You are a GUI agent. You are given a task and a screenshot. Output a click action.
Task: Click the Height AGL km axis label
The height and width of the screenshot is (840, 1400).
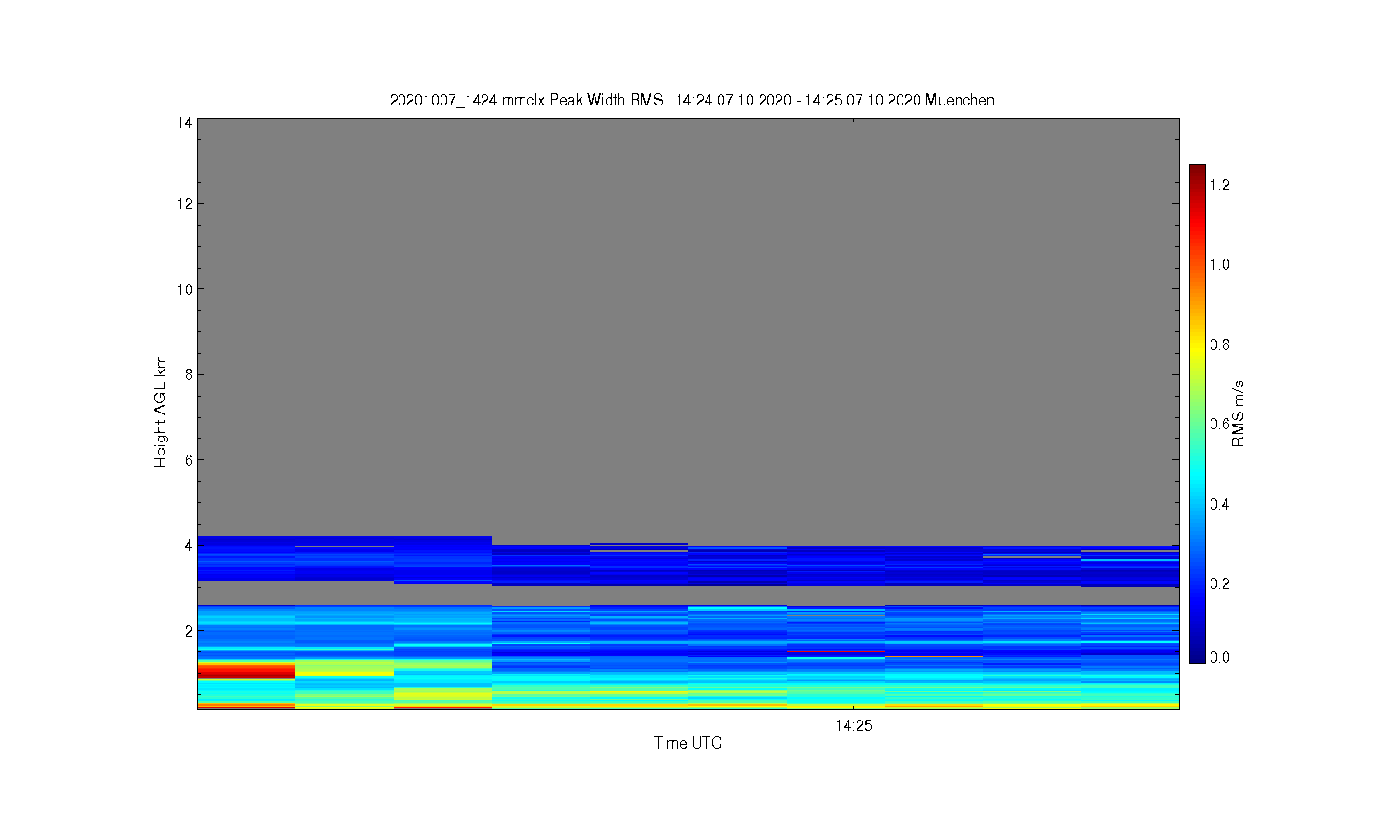161,412
